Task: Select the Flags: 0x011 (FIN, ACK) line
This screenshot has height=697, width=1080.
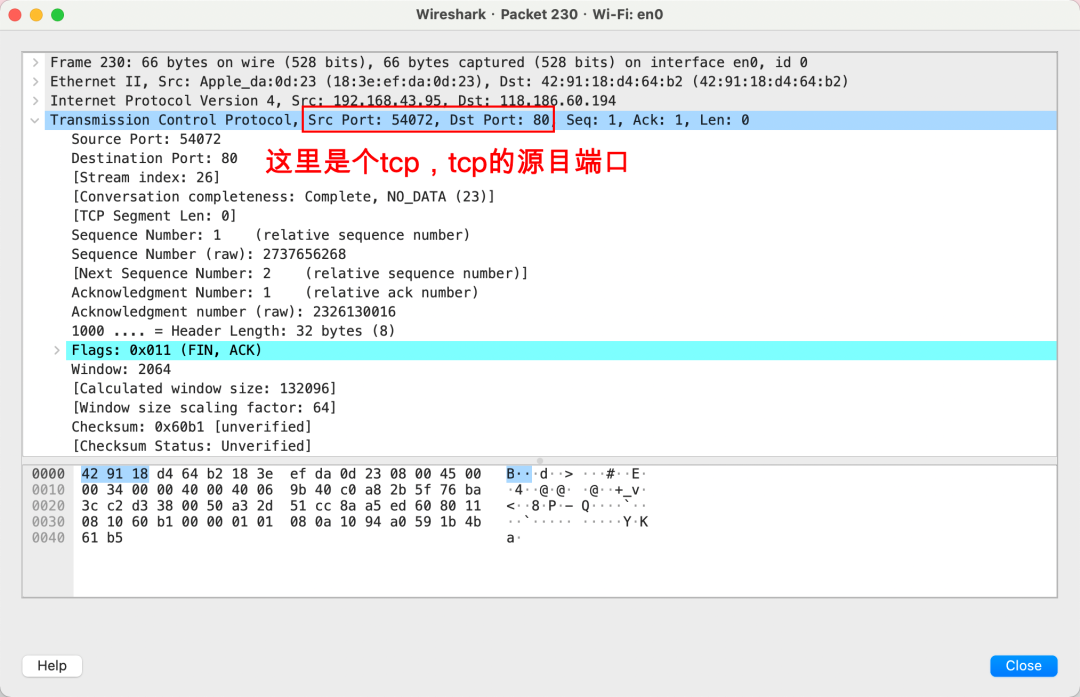Action: pos(561,351)
